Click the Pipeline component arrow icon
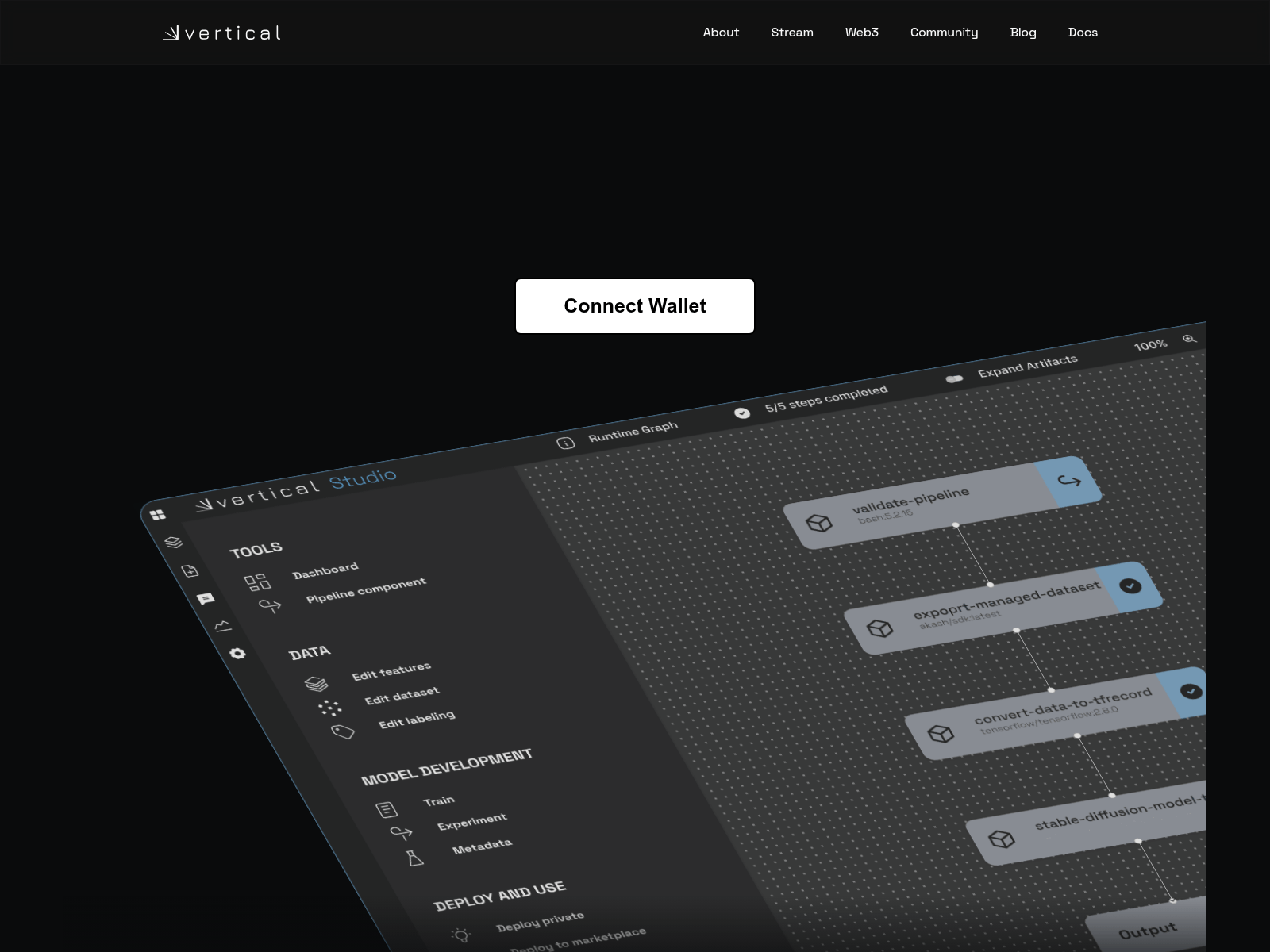1270x952 pixels. (x=270, y=606)
